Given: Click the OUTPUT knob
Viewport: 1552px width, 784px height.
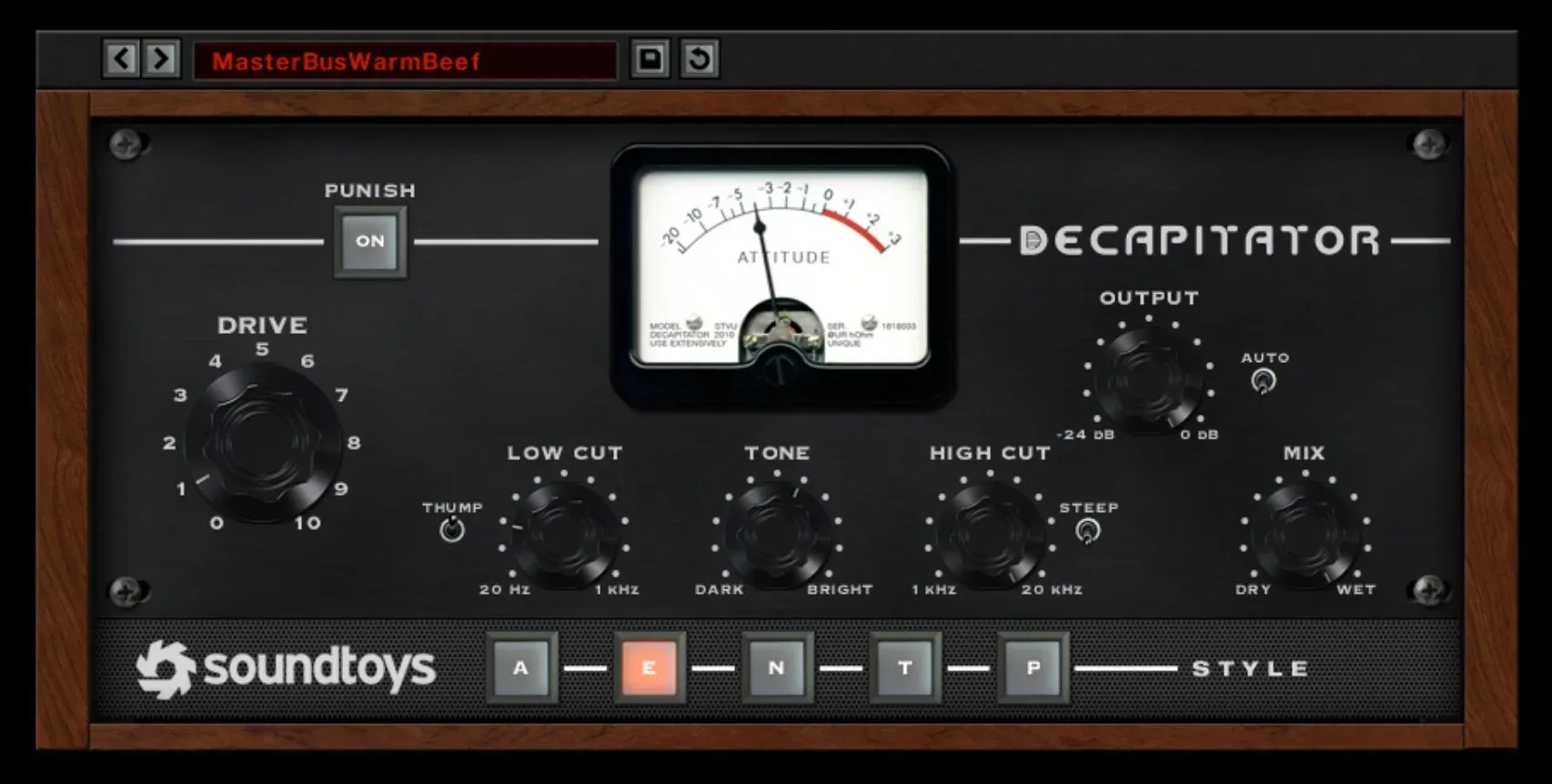Looking at the screenshot, I should [x=1149, y=380].
